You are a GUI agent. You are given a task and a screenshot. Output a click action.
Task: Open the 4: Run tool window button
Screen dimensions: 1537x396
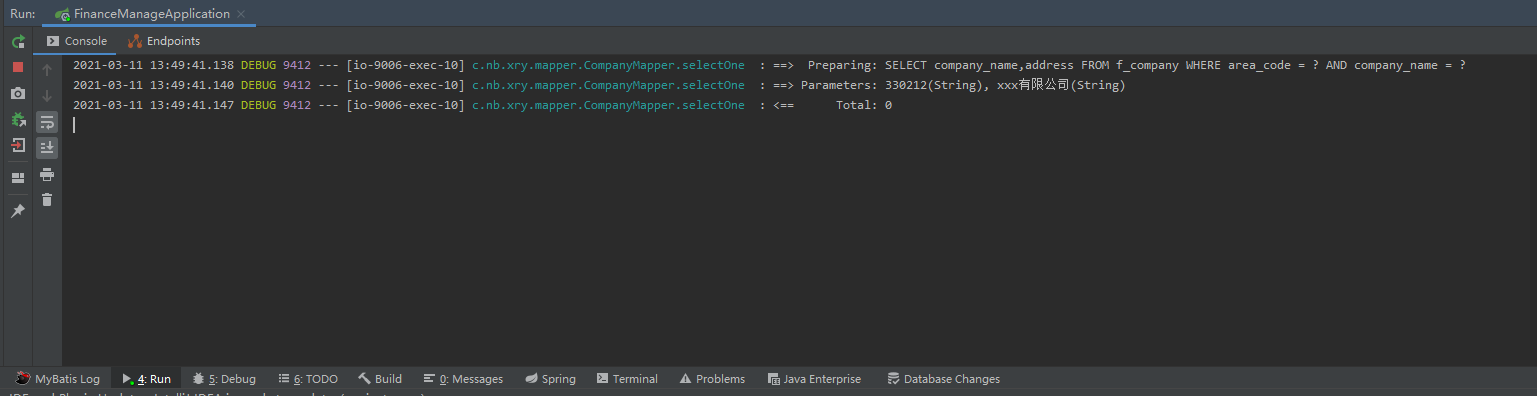pyautogui.click(x=146, y=379)
